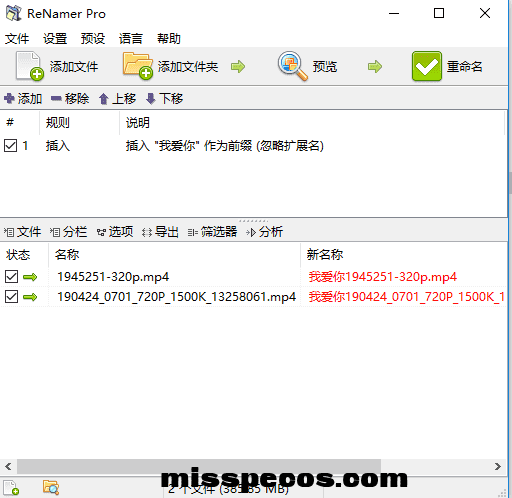Viewport: 512px width, 498px height.
Task: Click the horizontal scrollbar left arrow
Action: [8, 466]
